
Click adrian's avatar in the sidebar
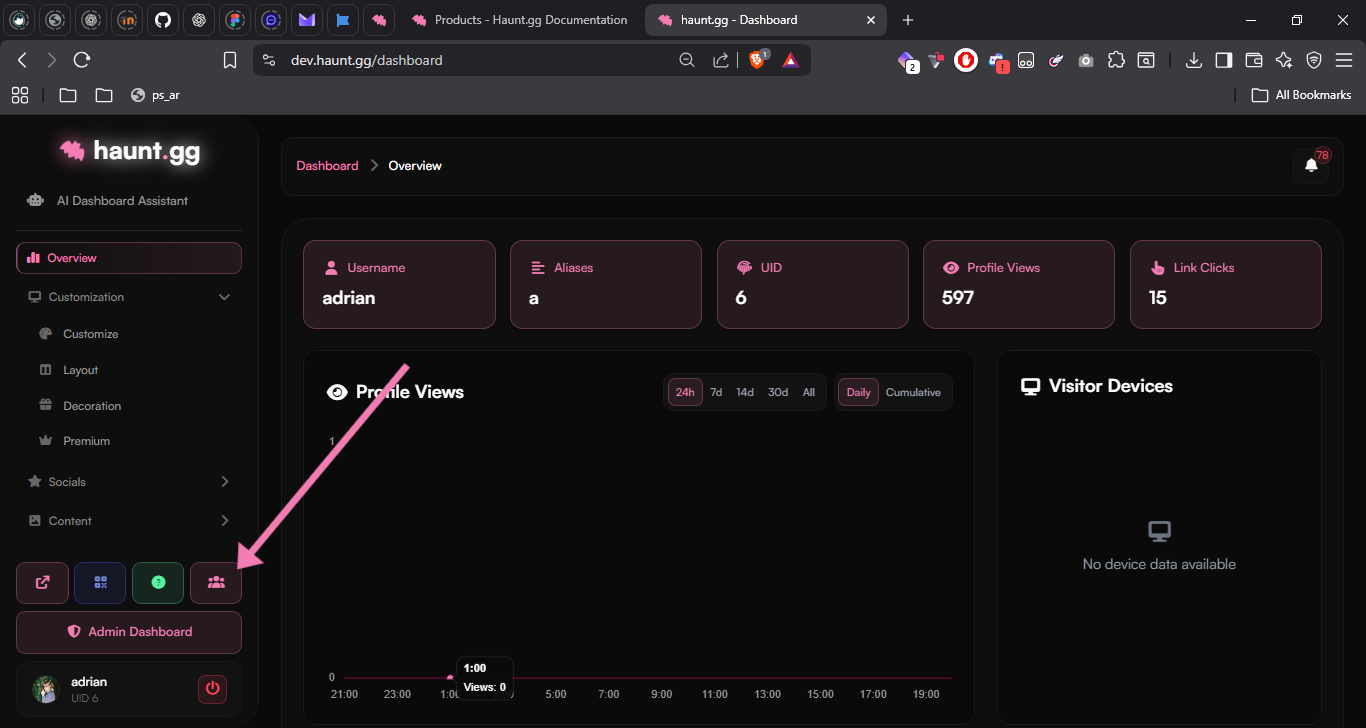click(x=46, y=689)
